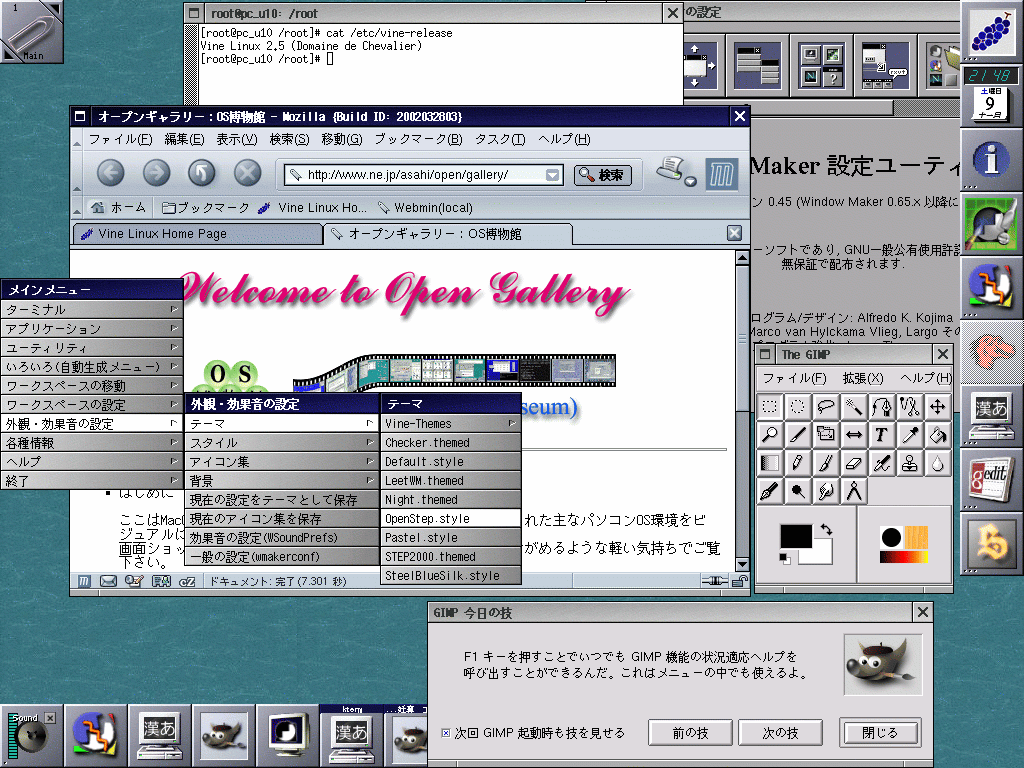The width and height of the screenshot is (1024, 768).
Task: Choose the Flip tool in GIMP toolbox
Action: coord(854,435)
